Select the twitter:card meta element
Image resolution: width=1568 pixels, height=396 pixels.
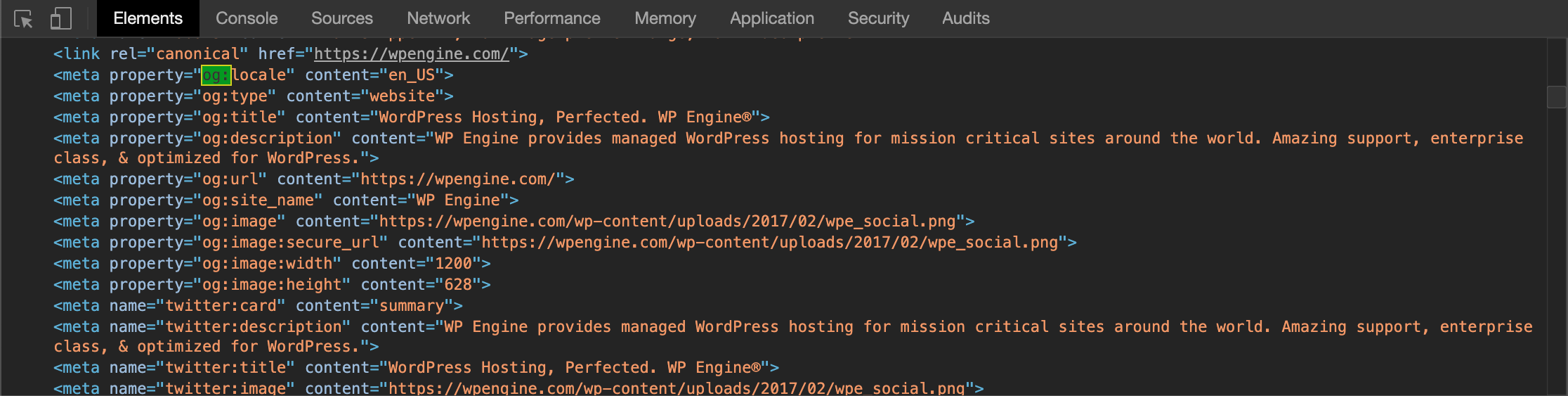pos(257,306)
